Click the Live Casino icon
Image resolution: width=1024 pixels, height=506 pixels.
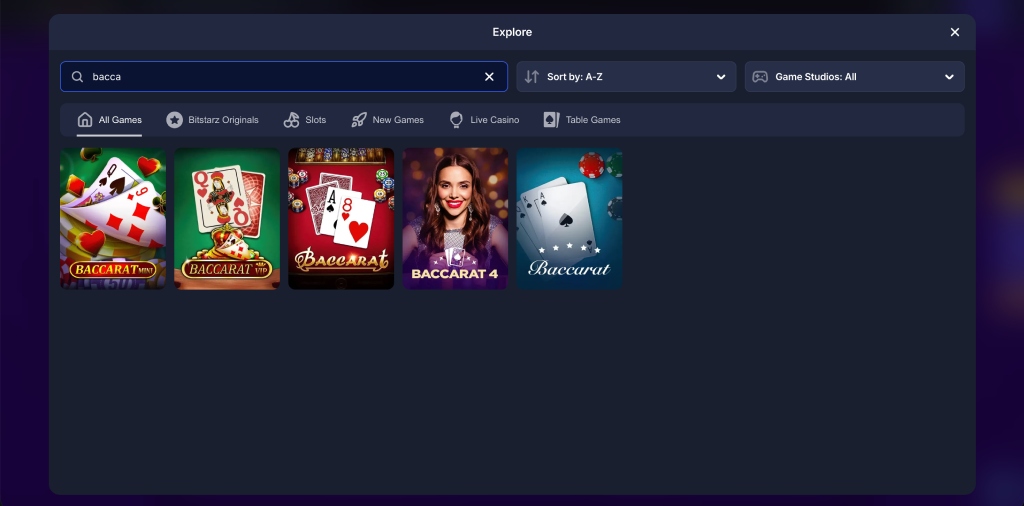pyautogui.click(x=456, y=119)
